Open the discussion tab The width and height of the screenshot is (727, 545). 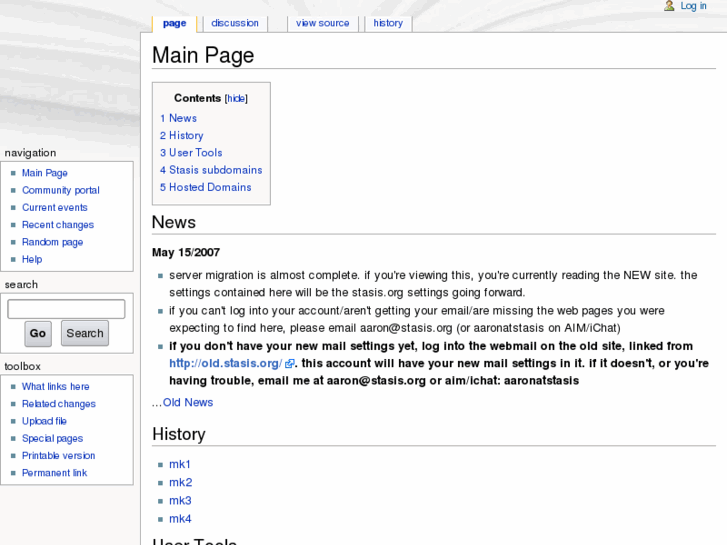pos(235,23)
